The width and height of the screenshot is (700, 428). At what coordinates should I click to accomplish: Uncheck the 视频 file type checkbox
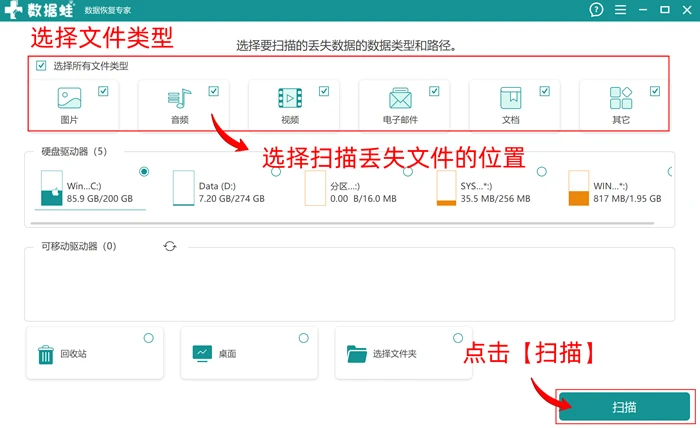point(324,91)
